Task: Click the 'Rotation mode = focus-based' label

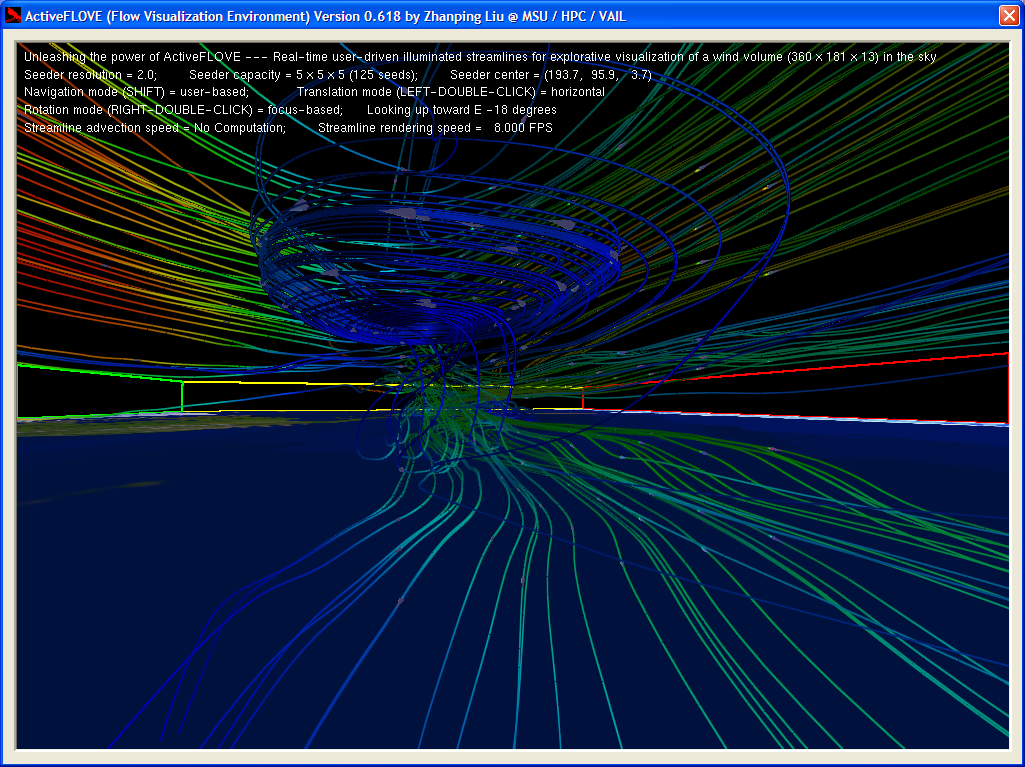Action: coord(183,110)
